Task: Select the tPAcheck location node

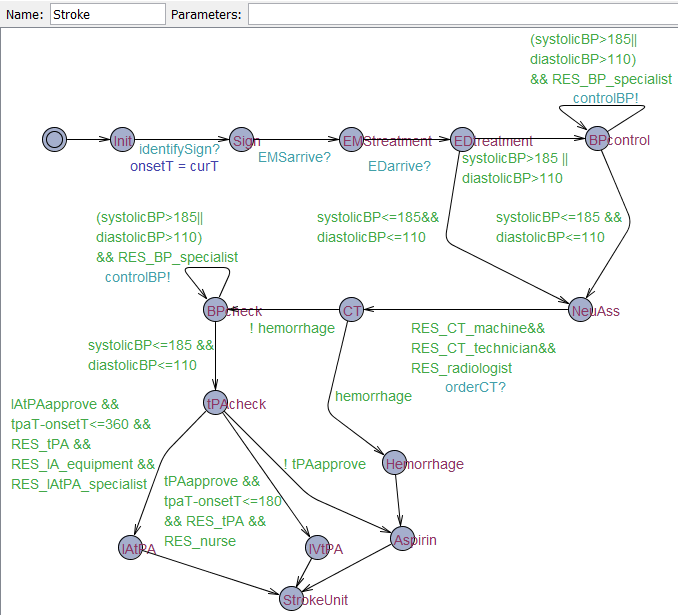Action: 215,403
